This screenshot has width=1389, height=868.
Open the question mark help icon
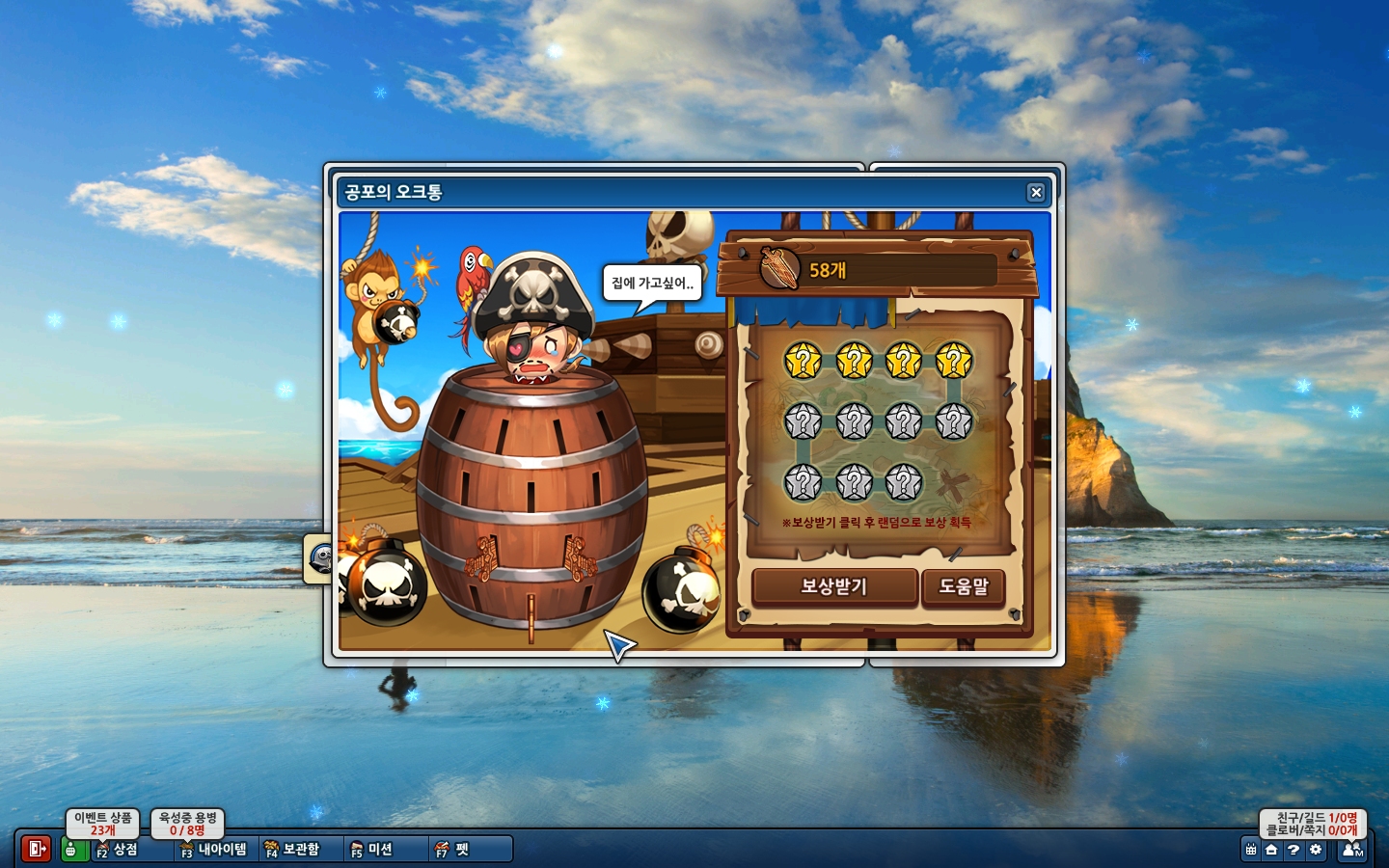[1294, 850]
